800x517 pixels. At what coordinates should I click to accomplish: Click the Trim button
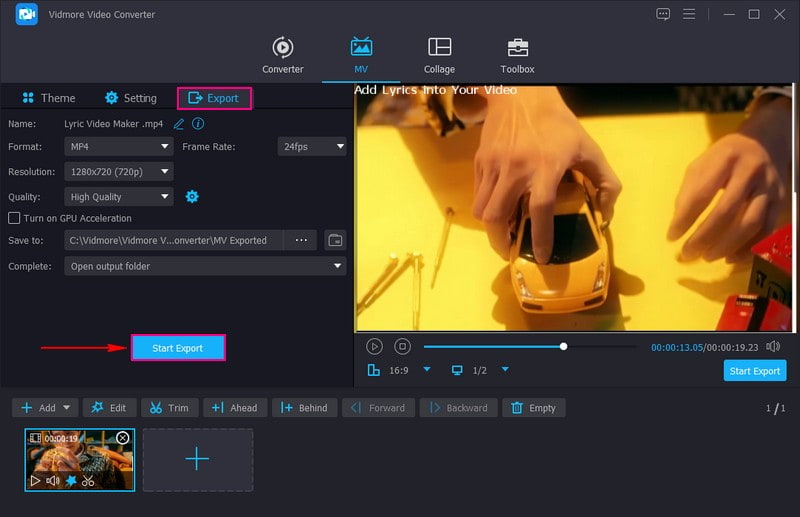click(x=167, y=408)
